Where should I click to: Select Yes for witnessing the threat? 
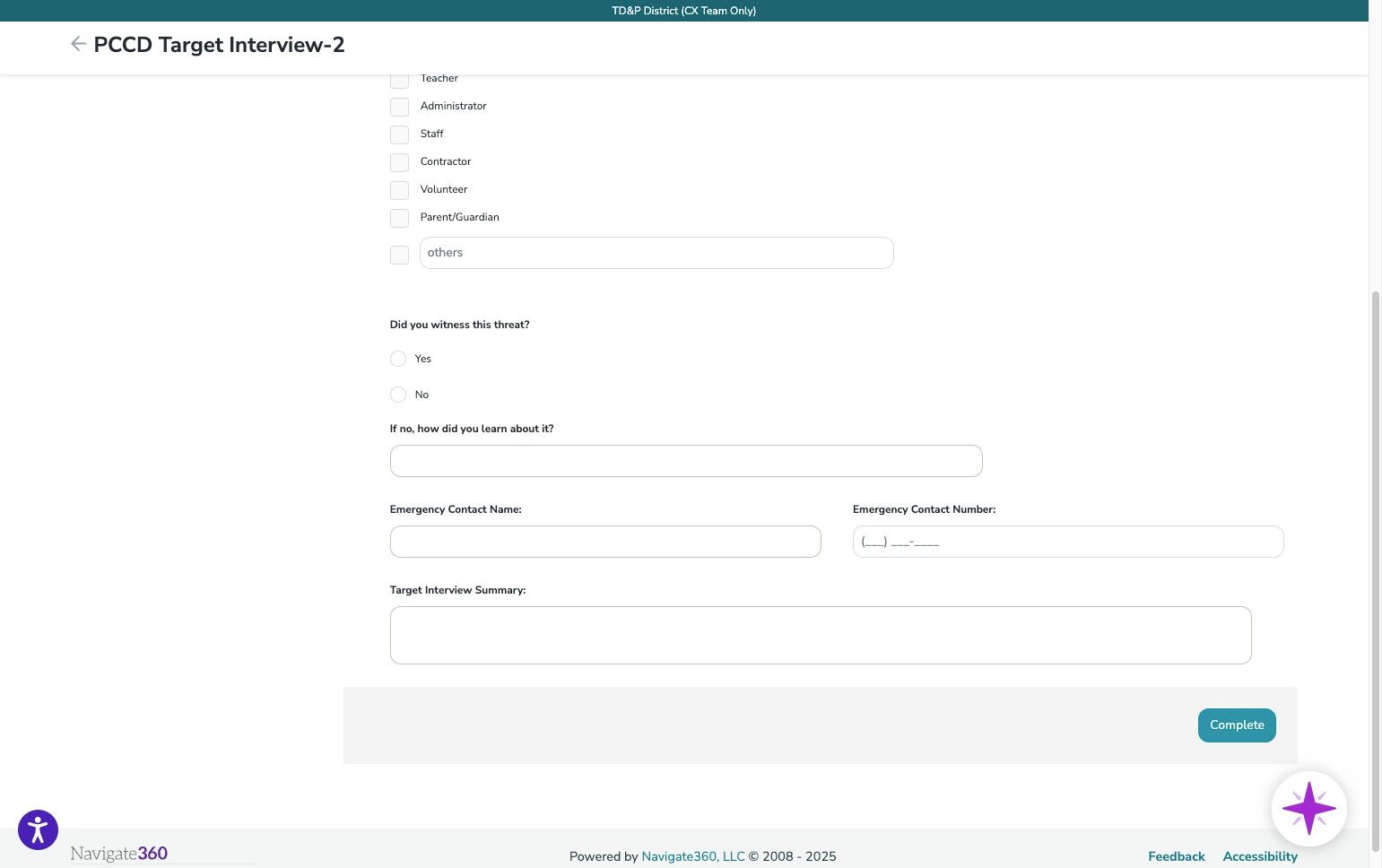click(x=398, y=359)
